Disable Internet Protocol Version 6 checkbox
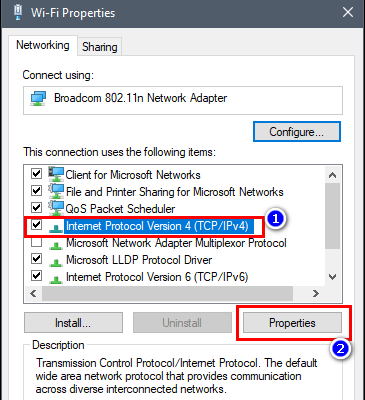Screen dimensions: 365x400 [x=36, y=275]
